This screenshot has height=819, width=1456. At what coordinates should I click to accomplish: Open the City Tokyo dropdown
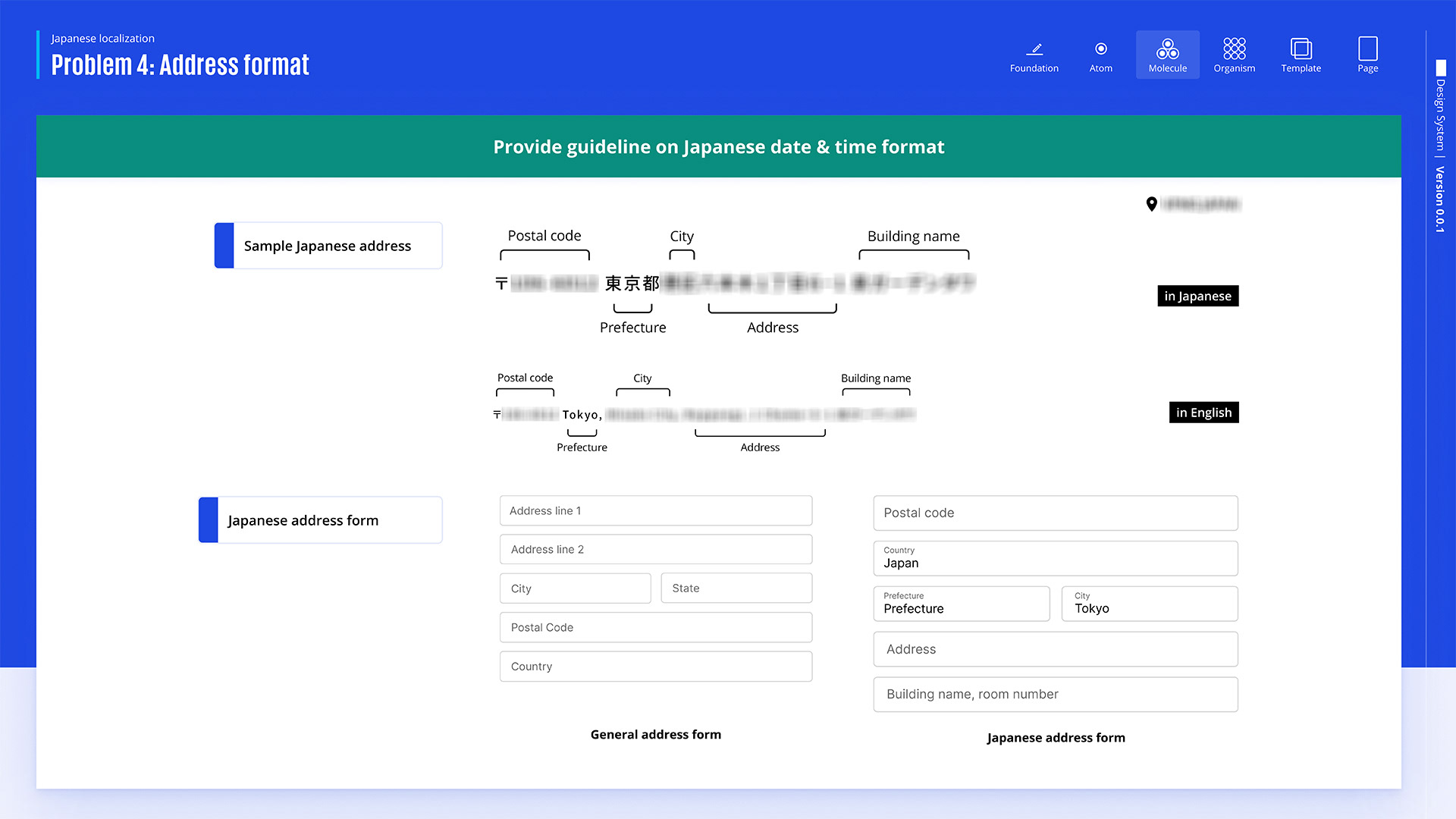(1150, 604)
